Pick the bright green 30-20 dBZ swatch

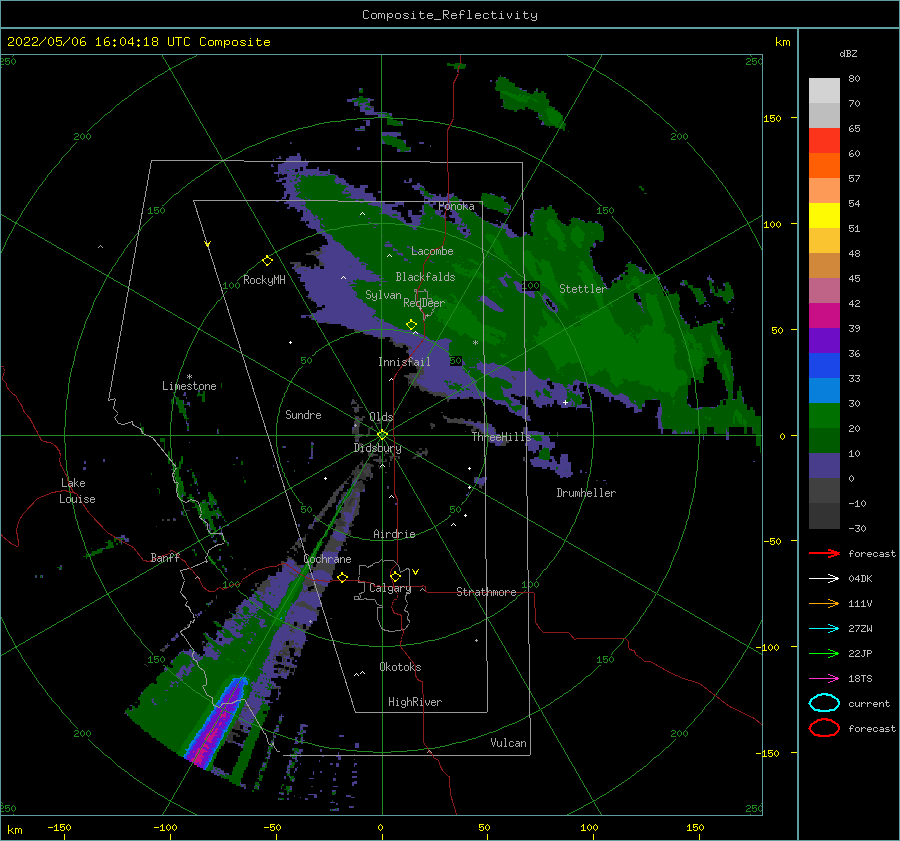pyautogui.click(x=824, y=416)
